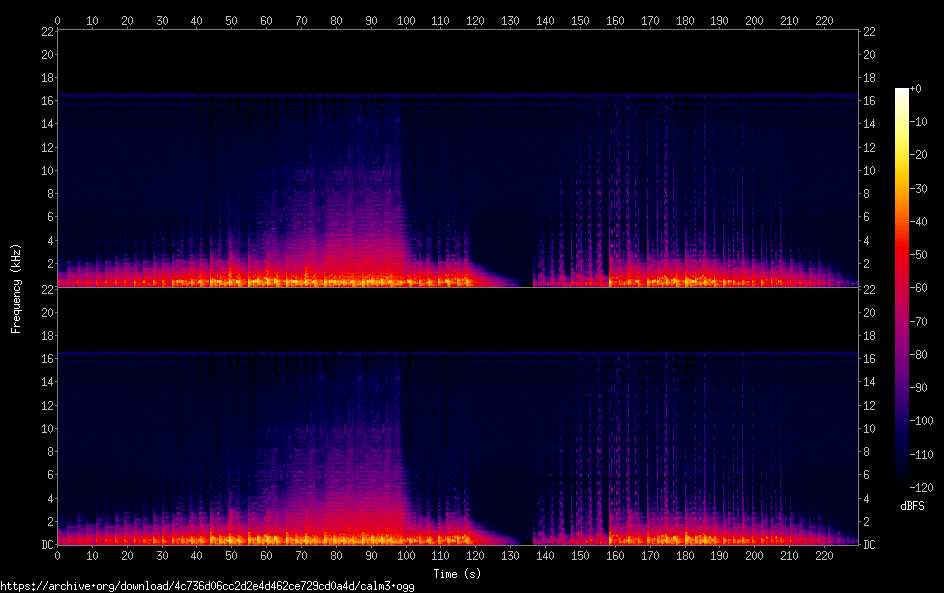Click the 6 kHz label on upper channel's right axis
944x593 pixels.
pos(868,217)
